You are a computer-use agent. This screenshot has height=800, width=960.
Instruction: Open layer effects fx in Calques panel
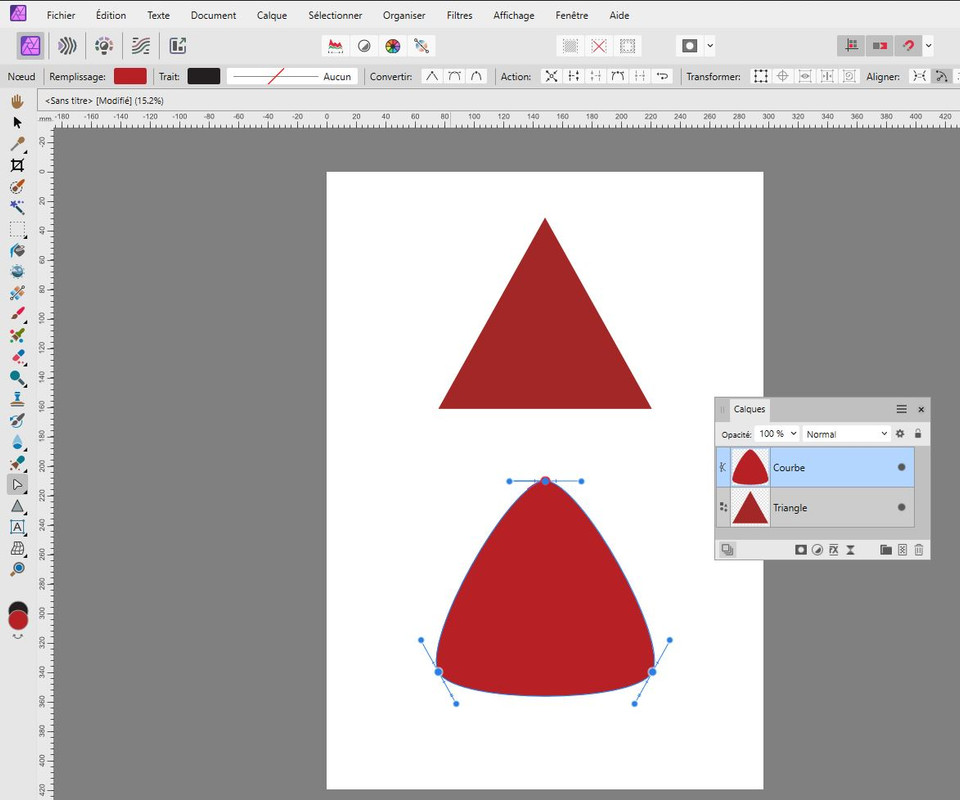833,550
